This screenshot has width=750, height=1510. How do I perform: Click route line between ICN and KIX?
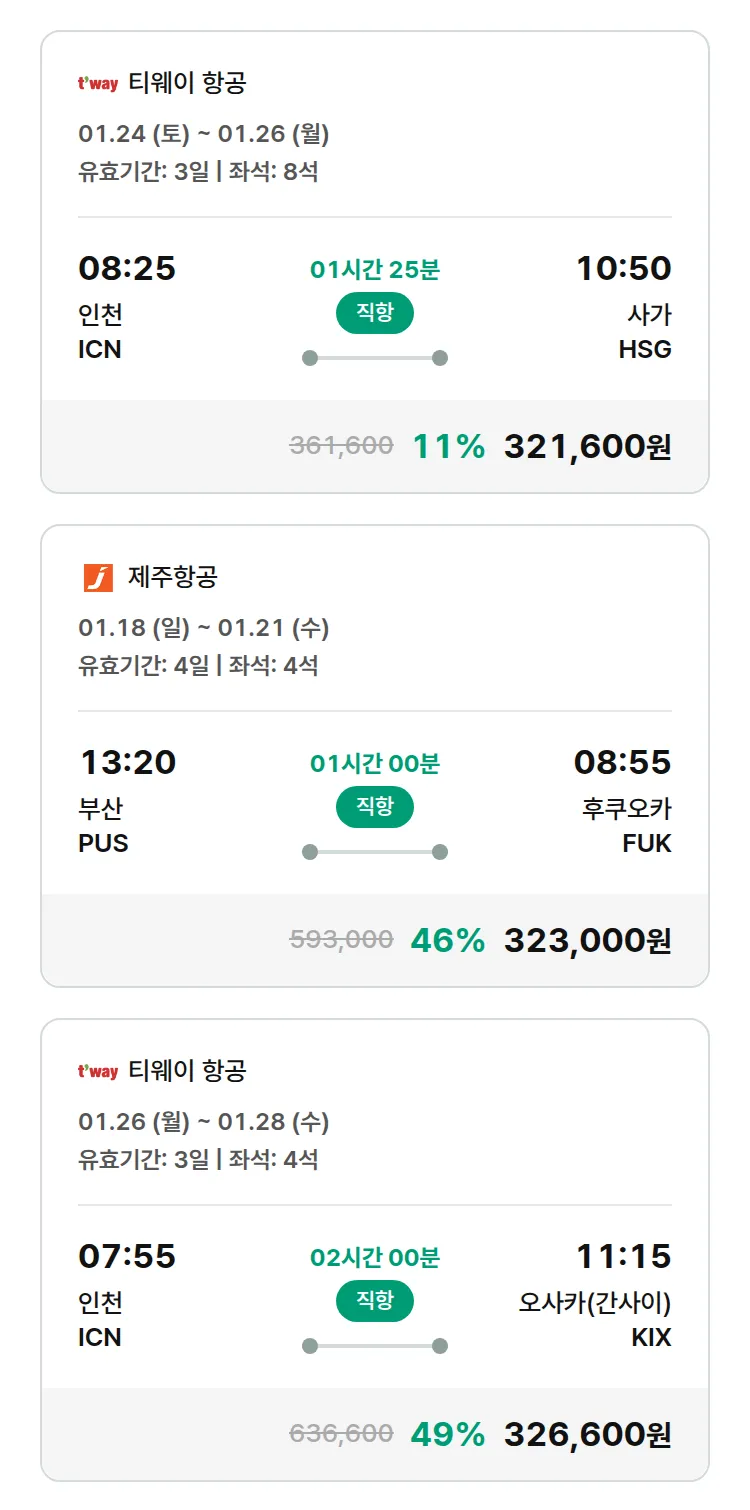(374, 1346)
